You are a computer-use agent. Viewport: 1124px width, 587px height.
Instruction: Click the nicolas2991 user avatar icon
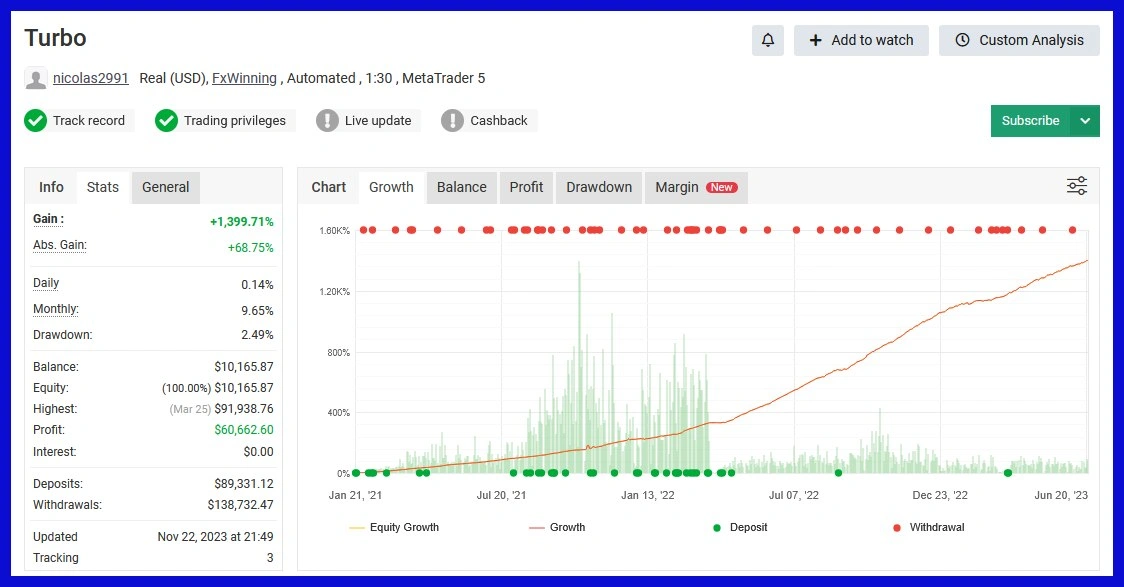click(36, 79)
